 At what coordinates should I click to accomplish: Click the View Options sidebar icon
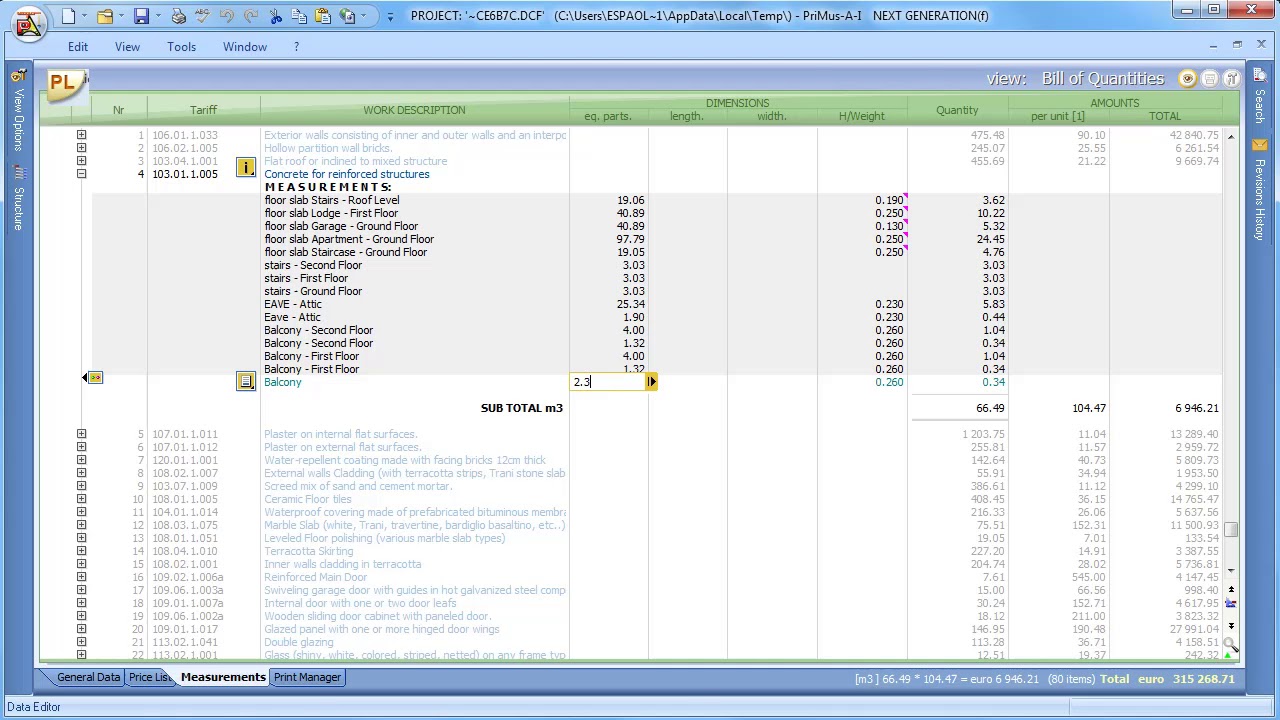[18, 75]
